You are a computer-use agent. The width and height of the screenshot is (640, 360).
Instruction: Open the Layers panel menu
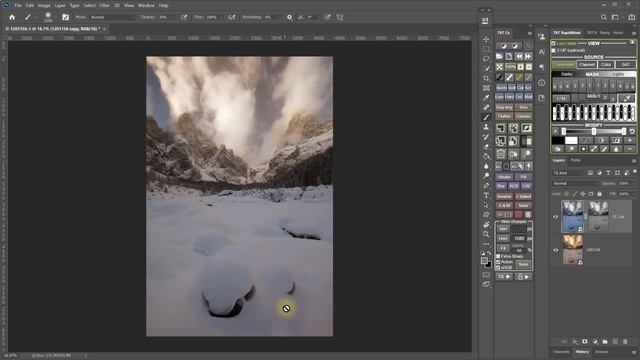tap(634, 161)
